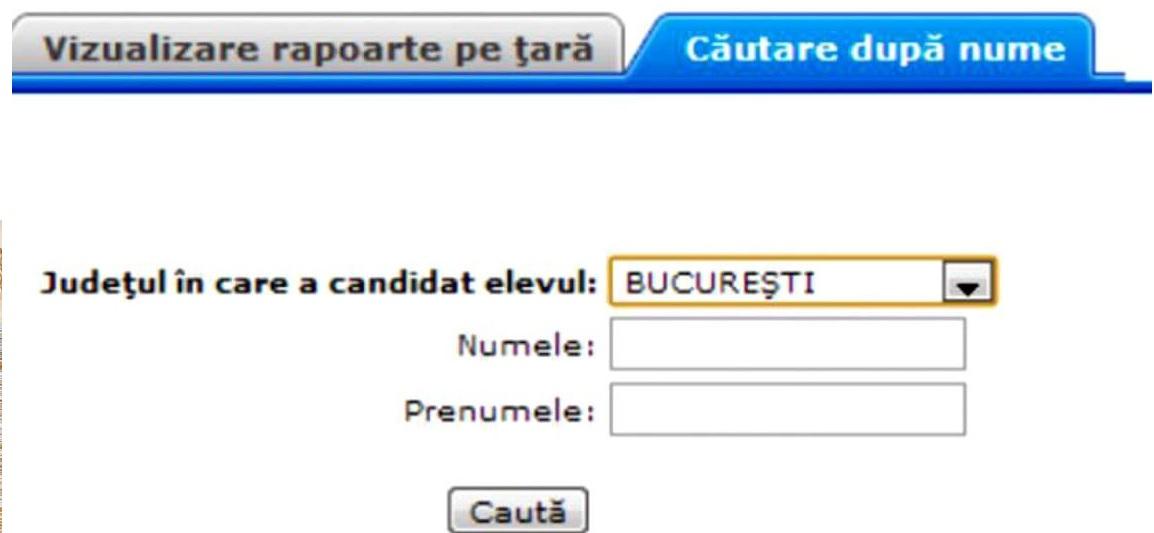Click the county dropdown arrow button
The image size is (1154, 533).
[x=967, y=285]
